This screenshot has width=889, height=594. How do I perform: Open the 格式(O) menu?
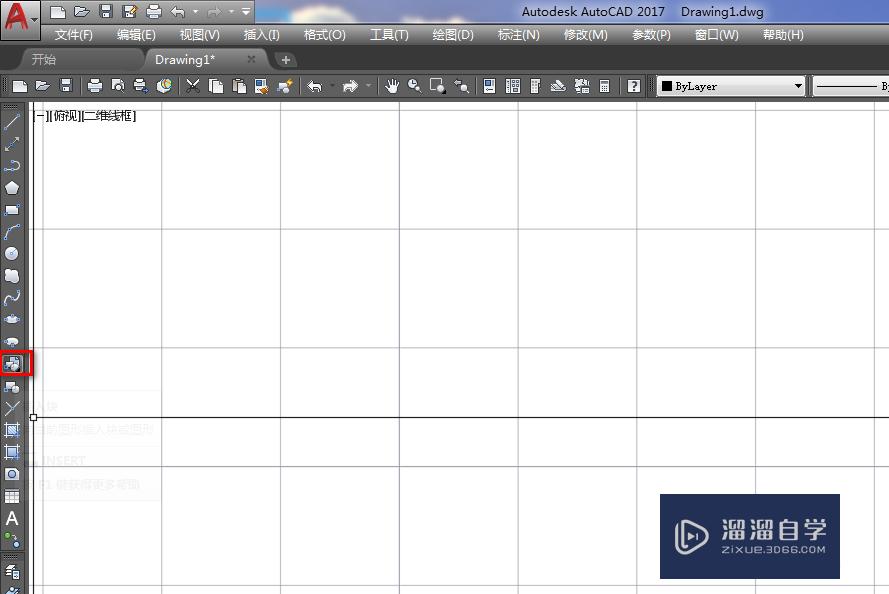[324, 35]
